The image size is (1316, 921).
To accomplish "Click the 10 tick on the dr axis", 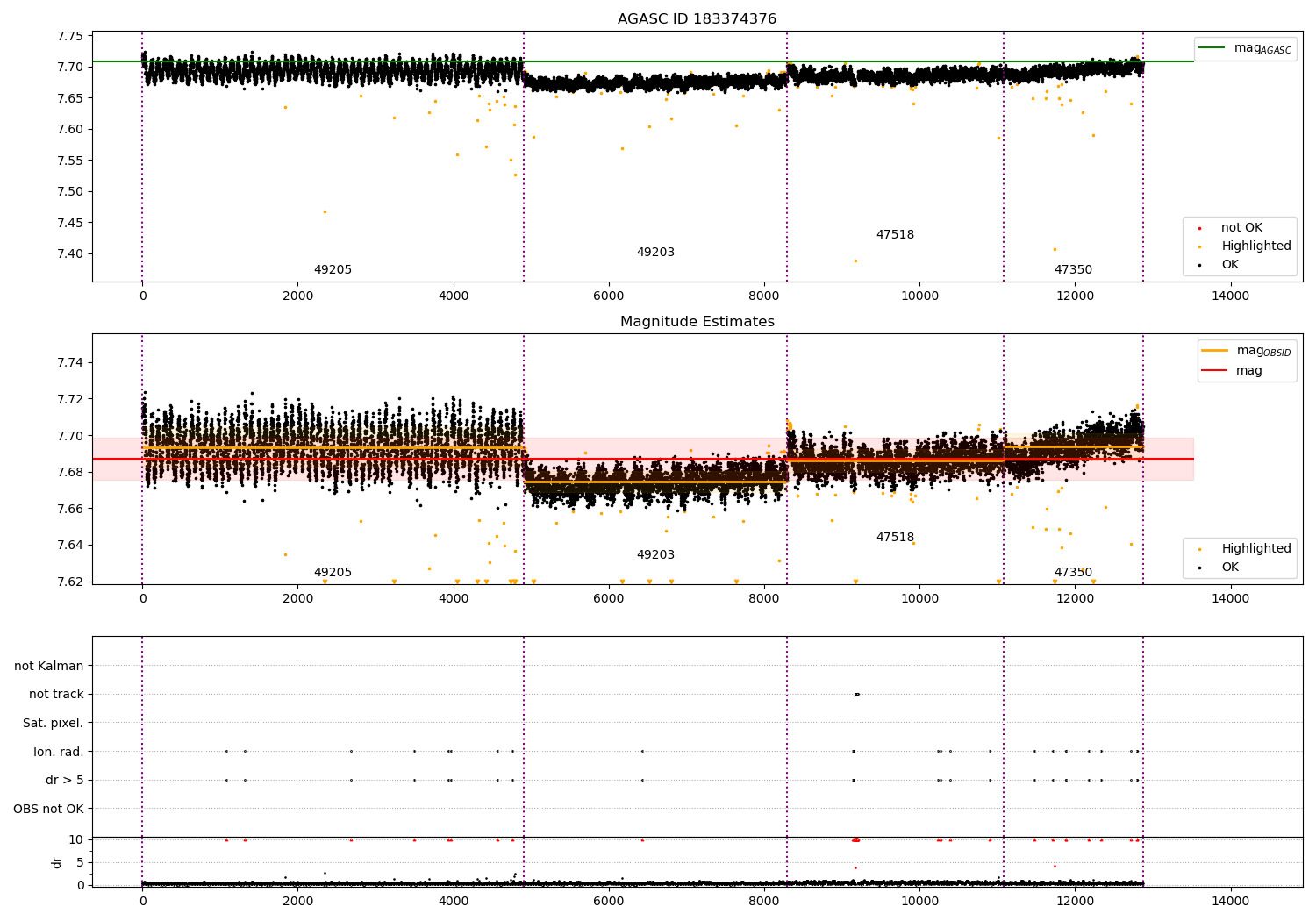I will [x=76, y=839].
